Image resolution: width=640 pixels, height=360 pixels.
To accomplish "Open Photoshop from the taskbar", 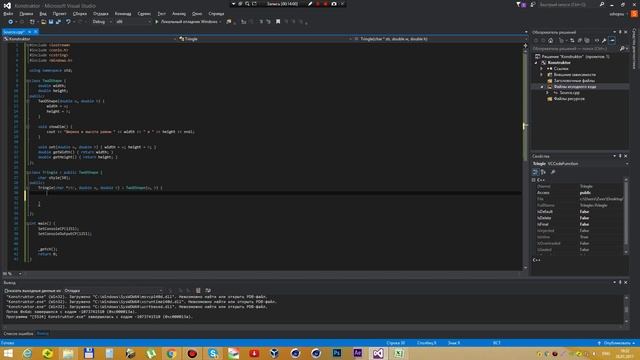I will (x=337, y=353).
